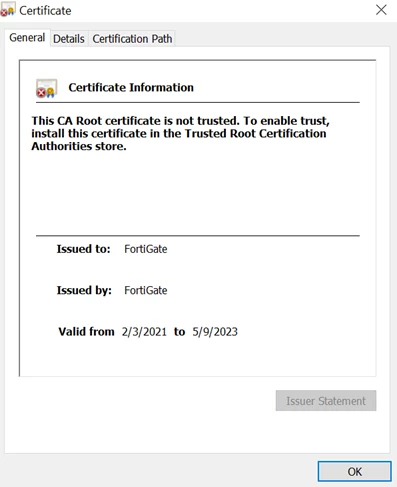Switch to the Details tab
Screen dimensions: 397x487
click(x=69, y=39)
